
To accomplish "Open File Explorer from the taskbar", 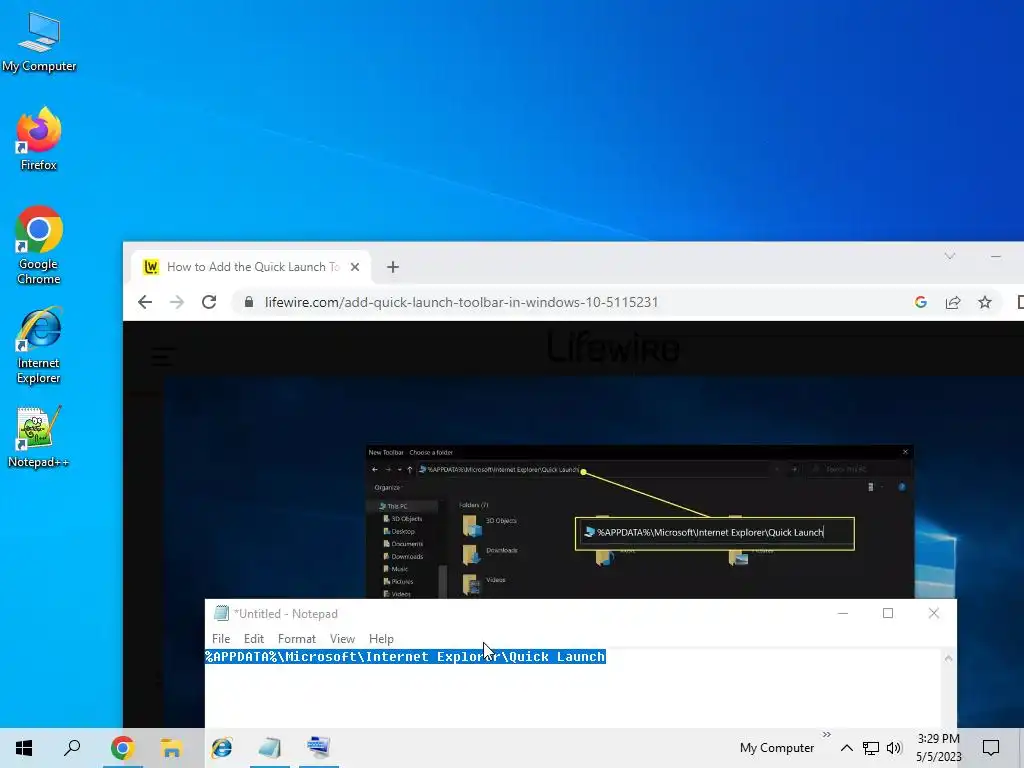I will (x=171, y=748).
